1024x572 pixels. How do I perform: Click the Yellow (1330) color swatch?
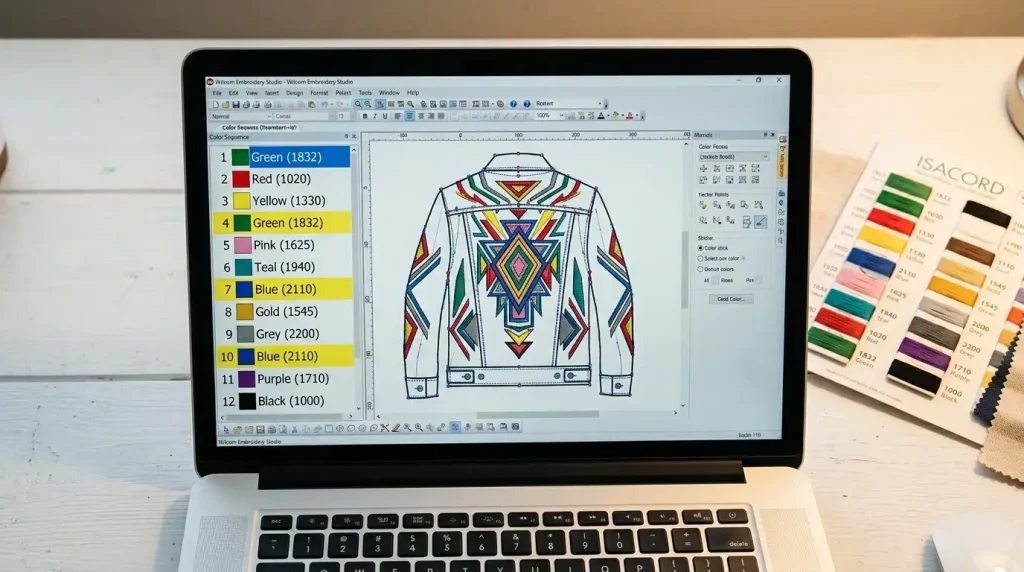242,200
